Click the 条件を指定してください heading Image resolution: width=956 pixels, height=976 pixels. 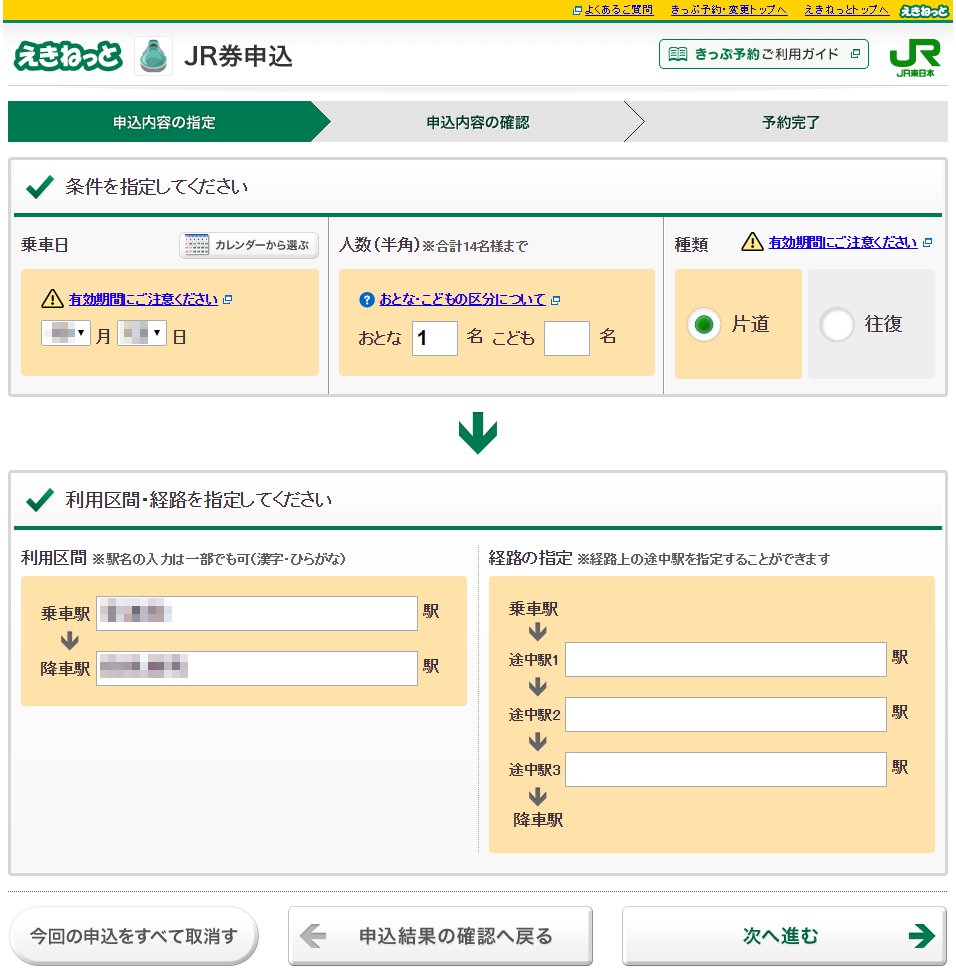pos(156,187)
